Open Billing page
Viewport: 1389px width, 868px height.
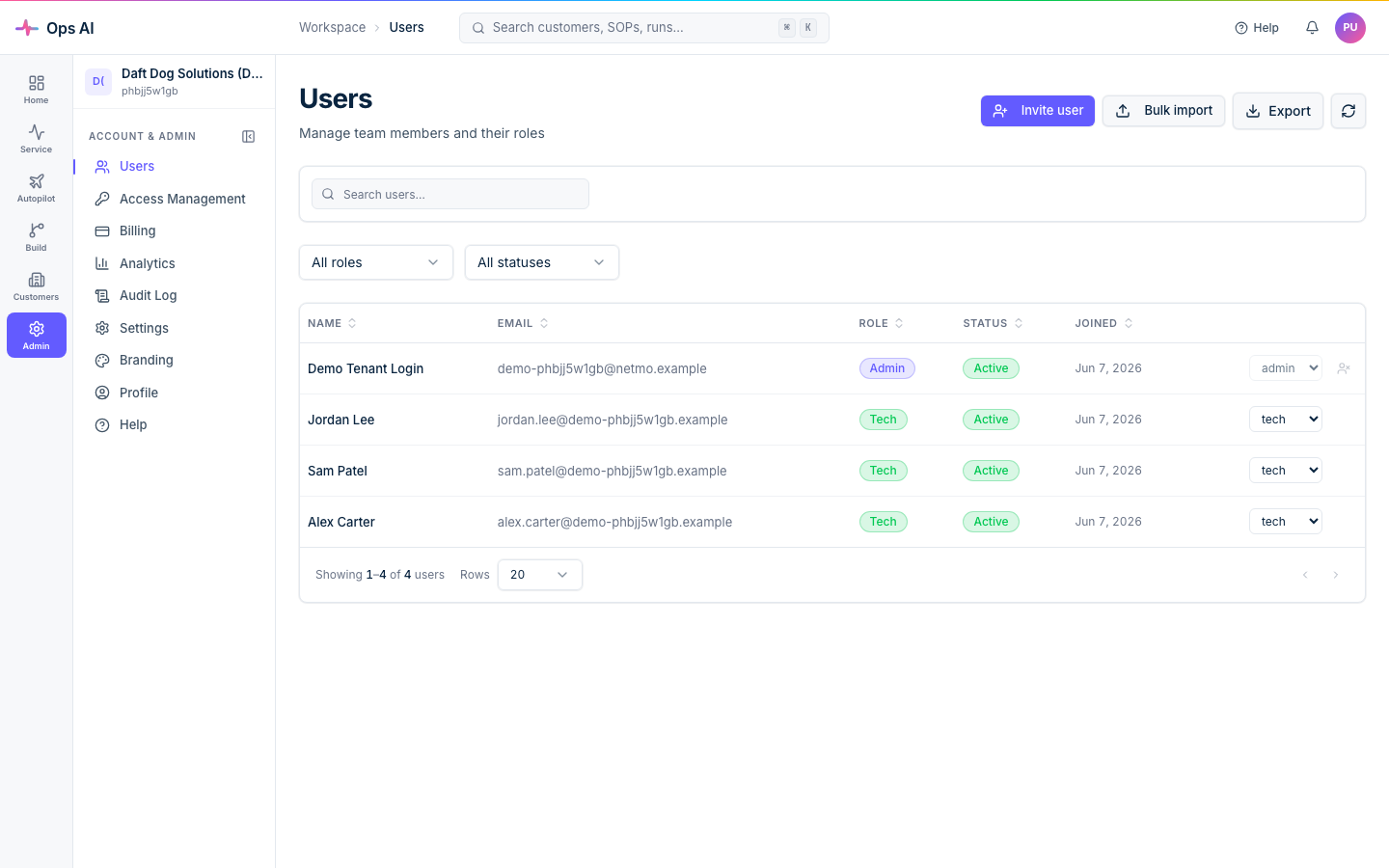click(x=174, y=231)
